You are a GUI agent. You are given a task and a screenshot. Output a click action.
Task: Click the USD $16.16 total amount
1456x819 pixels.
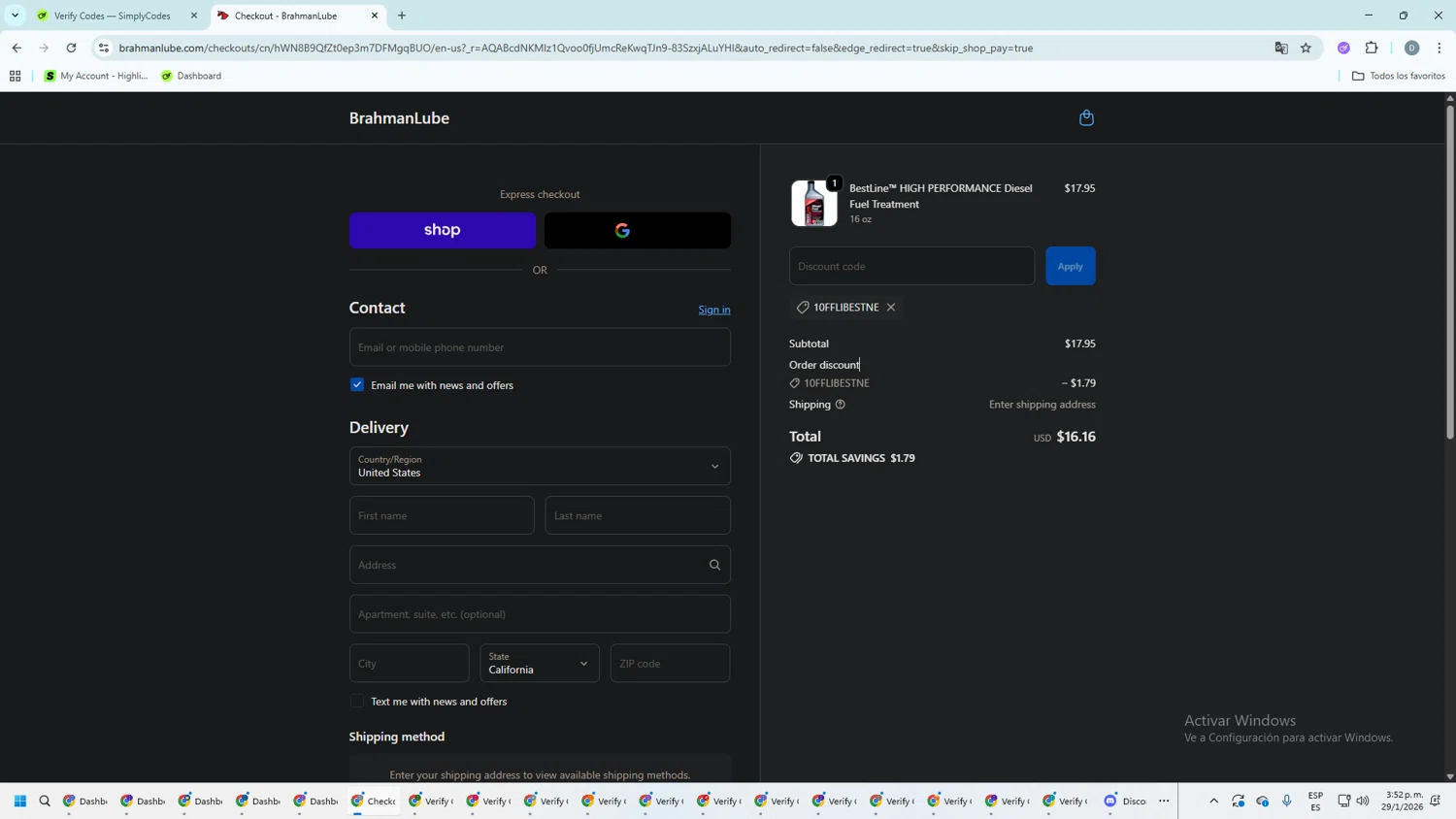1064,437
